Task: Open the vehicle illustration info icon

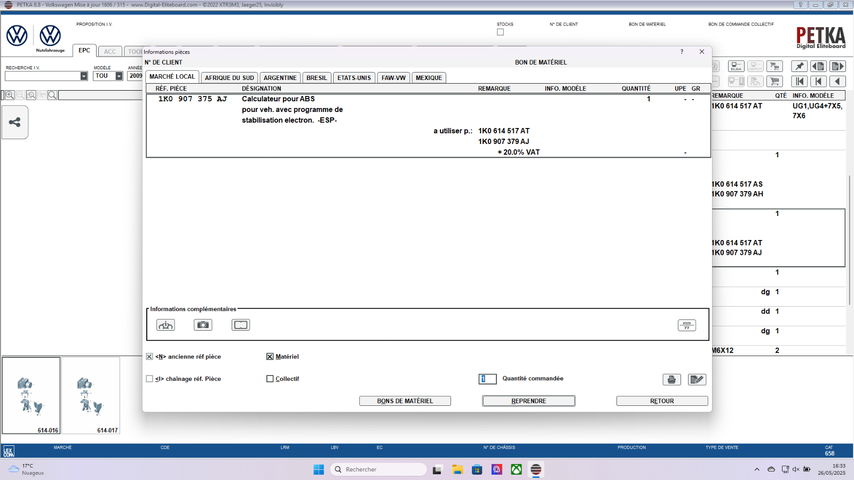Action: [166, 325]
